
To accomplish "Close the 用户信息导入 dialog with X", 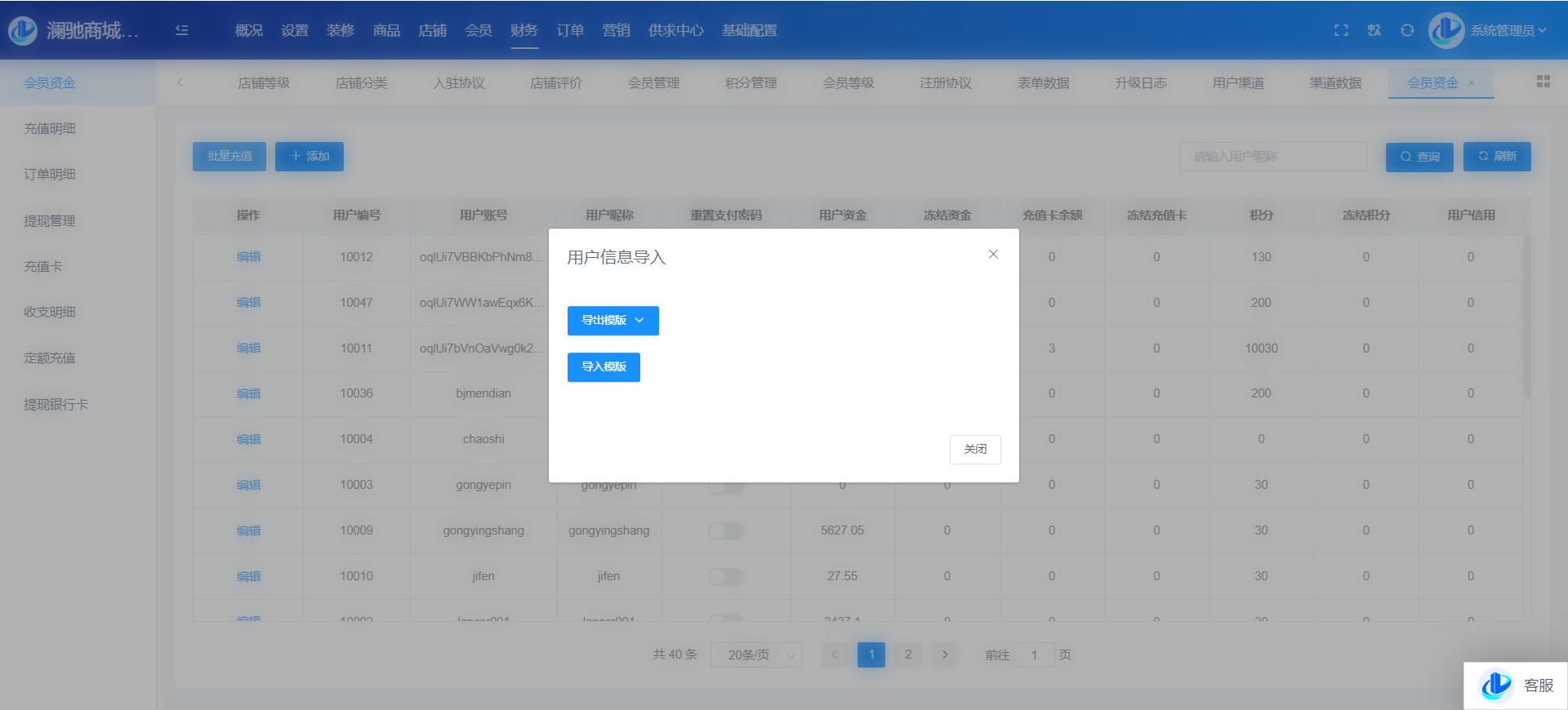I will coord(993,255).
